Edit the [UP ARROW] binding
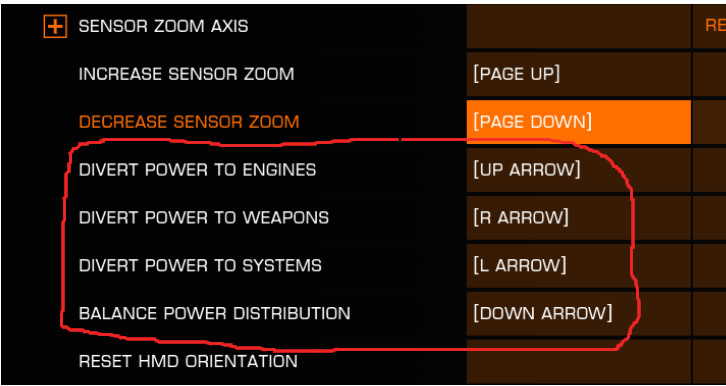This screenshot has height=386, width=726. pyautogui.click(x=579, y=170)
